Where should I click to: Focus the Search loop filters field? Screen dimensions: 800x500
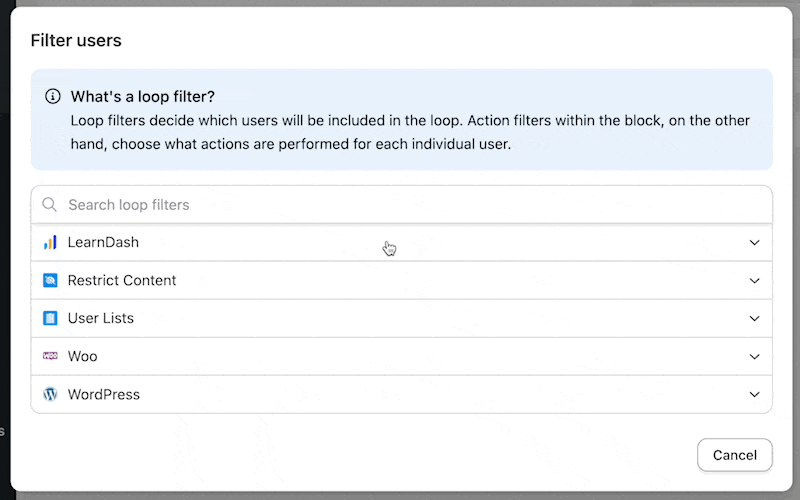click(400, 205)
